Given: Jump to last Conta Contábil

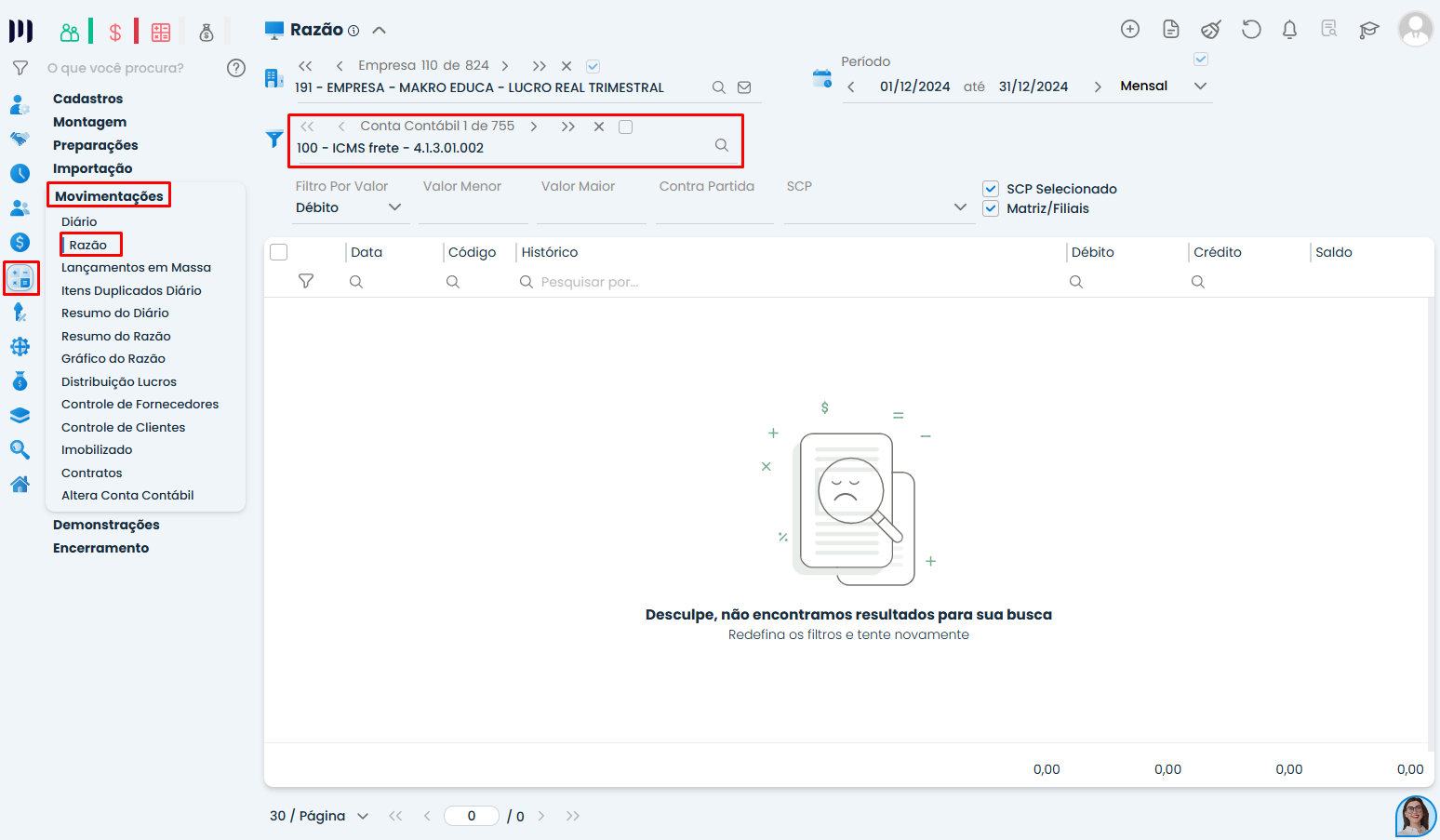Looking at the screenshot, I should point(568,127).
